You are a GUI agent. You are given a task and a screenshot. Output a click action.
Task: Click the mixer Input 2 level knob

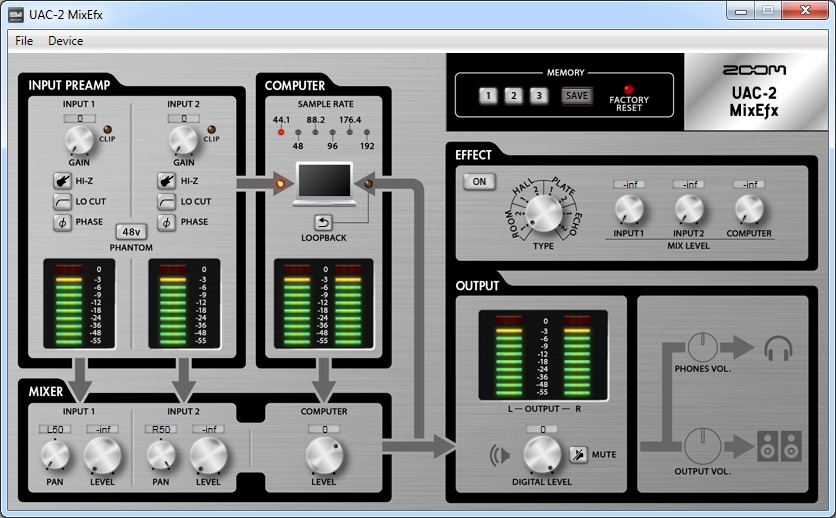(208, 455)
